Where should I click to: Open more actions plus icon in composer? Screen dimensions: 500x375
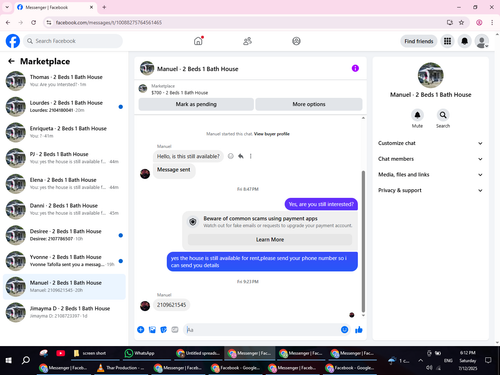click(141, 330)
